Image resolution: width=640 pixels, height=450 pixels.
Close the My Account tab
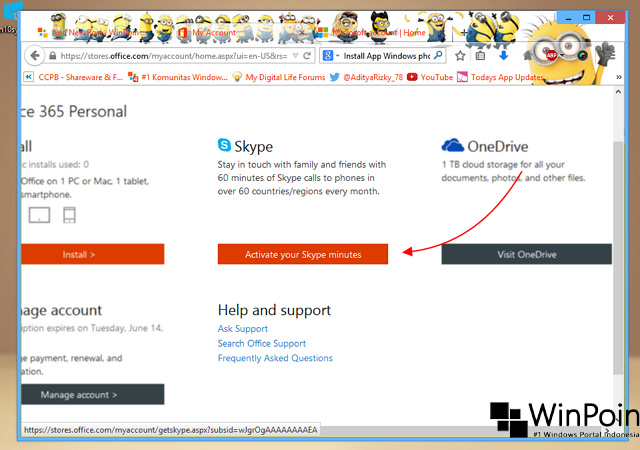302,32
